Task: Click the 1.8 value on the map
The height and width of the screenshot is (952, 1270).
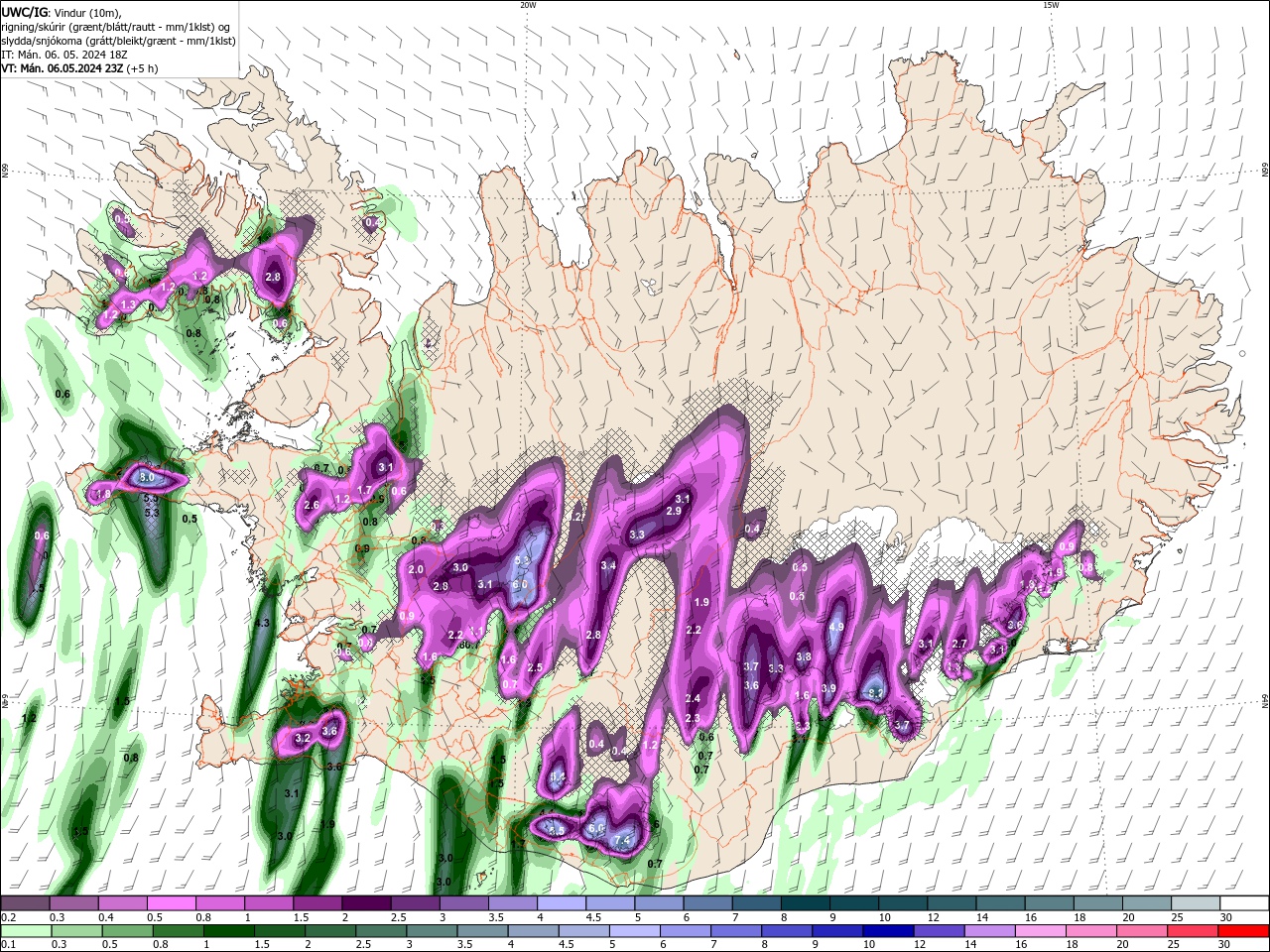Action: (x=103, y=494)
